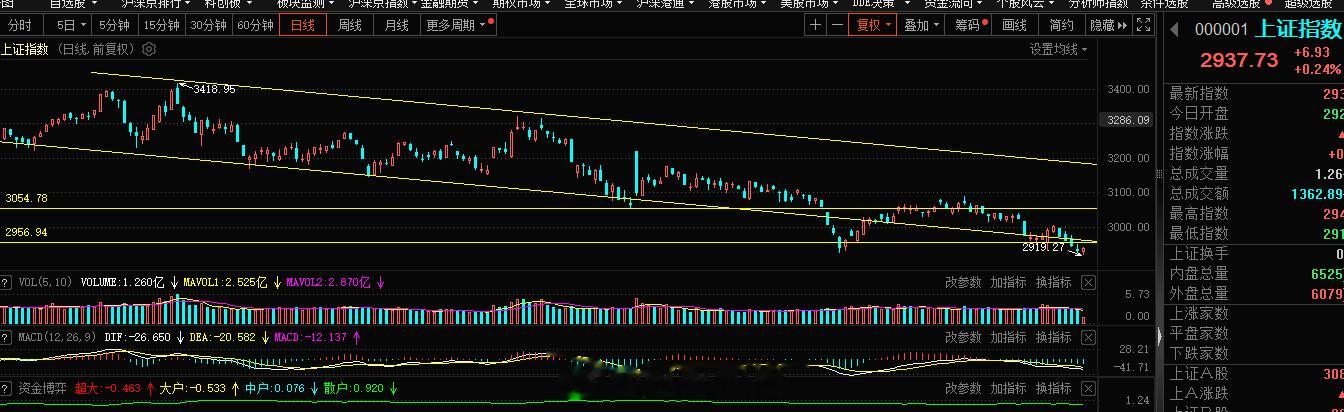This screenshot has width=1344, height=412.
Task: Select the 总成交额 row
Action: click(x=1256, y=193)
